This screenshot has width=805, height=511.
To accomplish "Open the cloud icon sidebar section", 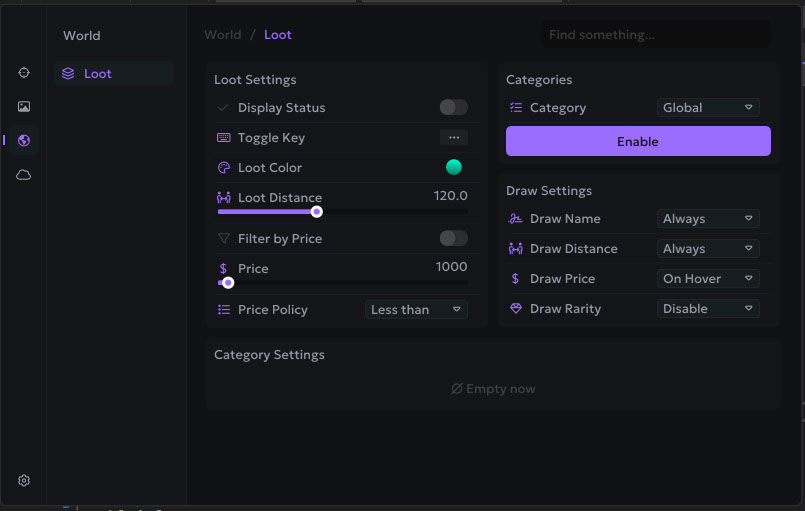I will tap(24, 175).
